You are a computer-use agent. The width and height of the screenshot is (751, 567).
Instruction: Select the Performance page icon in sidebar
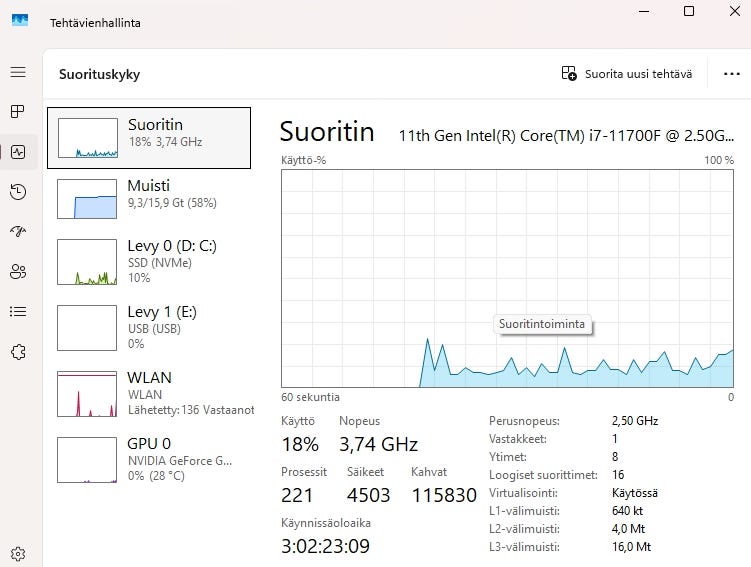[x=17, y=152]
